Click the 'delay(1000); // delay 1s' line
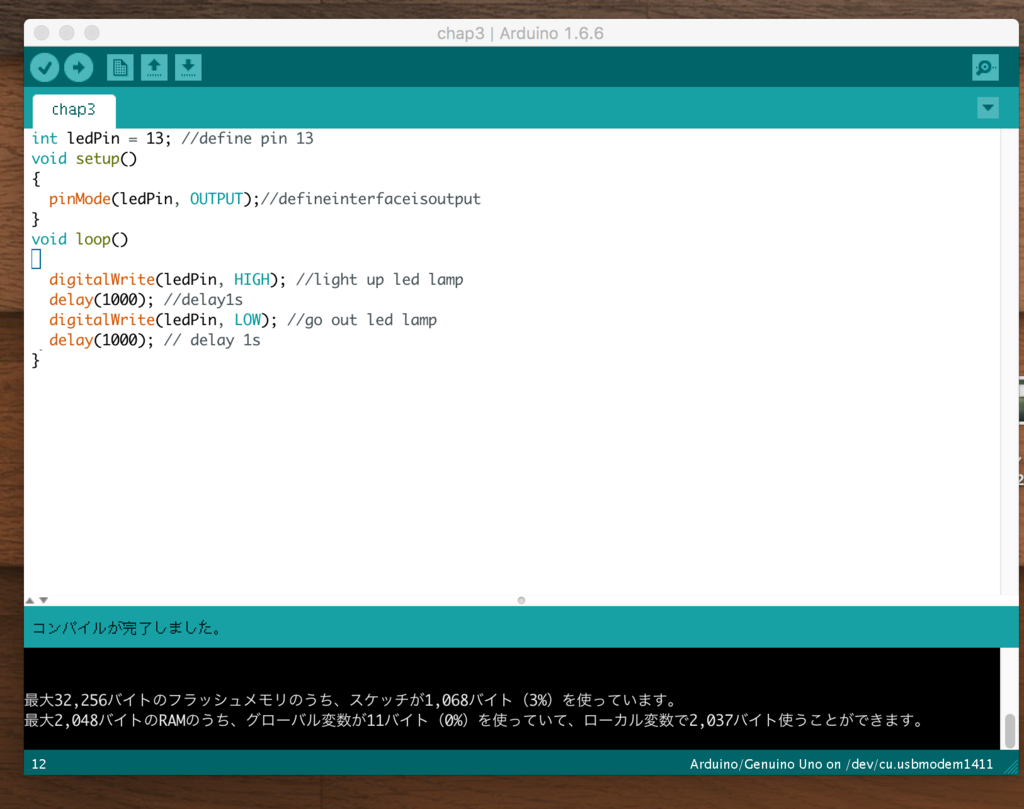This screenshot has height=809, width=1024. [154, 340]
